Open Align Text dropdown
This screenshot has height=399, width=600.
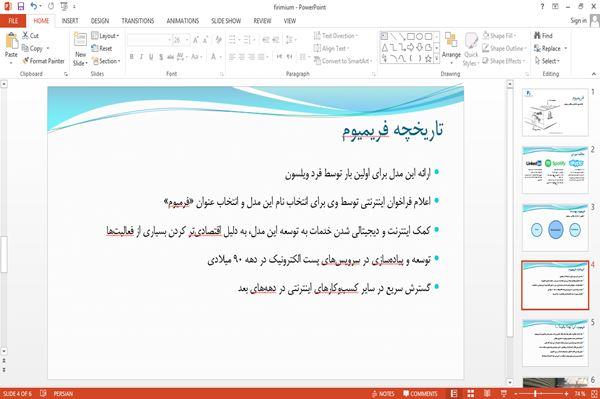[x=331, y=48]
